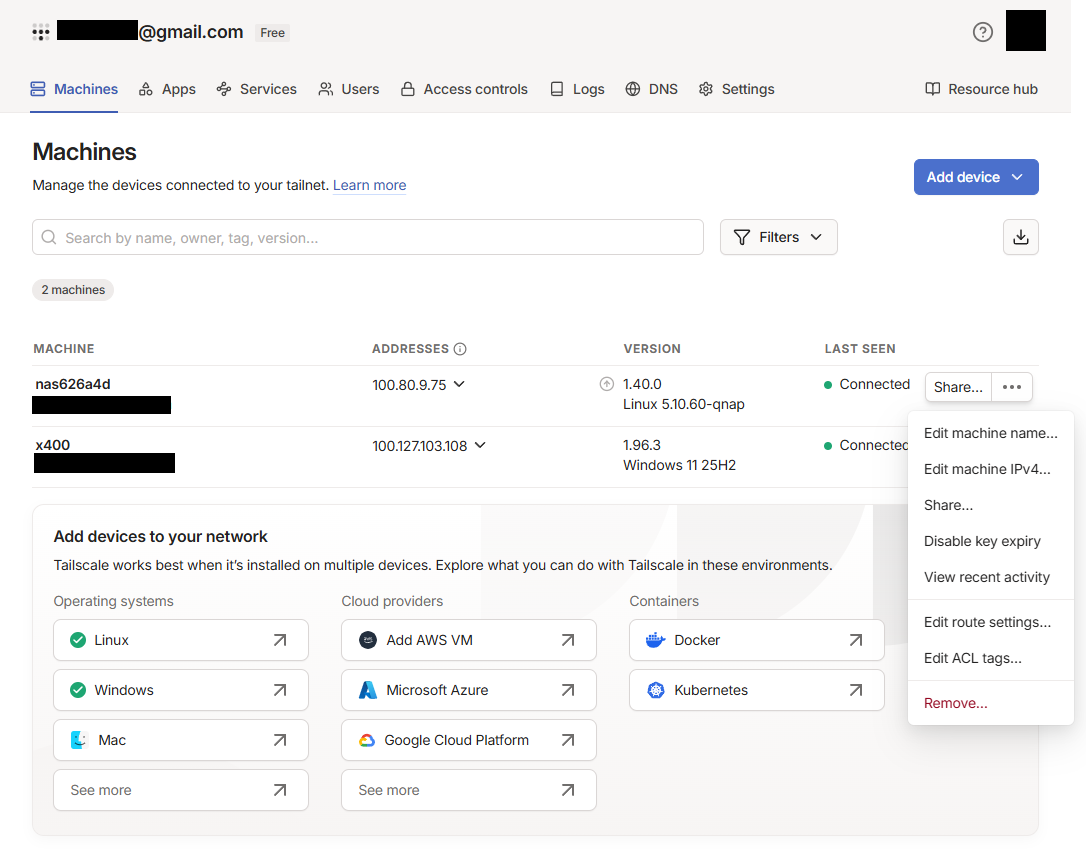Open the help question mark icon
This screenshot has width=1086, height=858.
click(982, 32)
